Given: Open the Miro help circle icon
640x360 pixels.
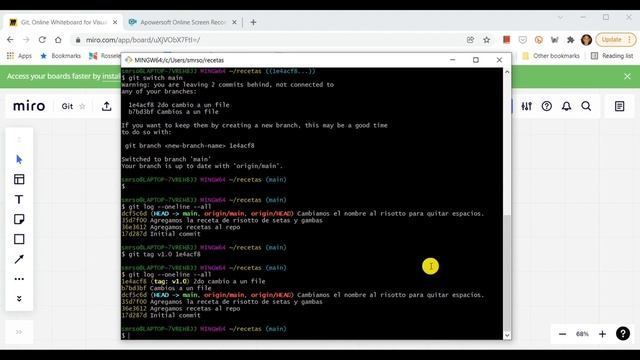Looking at the screenshot, I should coord(547,106).
